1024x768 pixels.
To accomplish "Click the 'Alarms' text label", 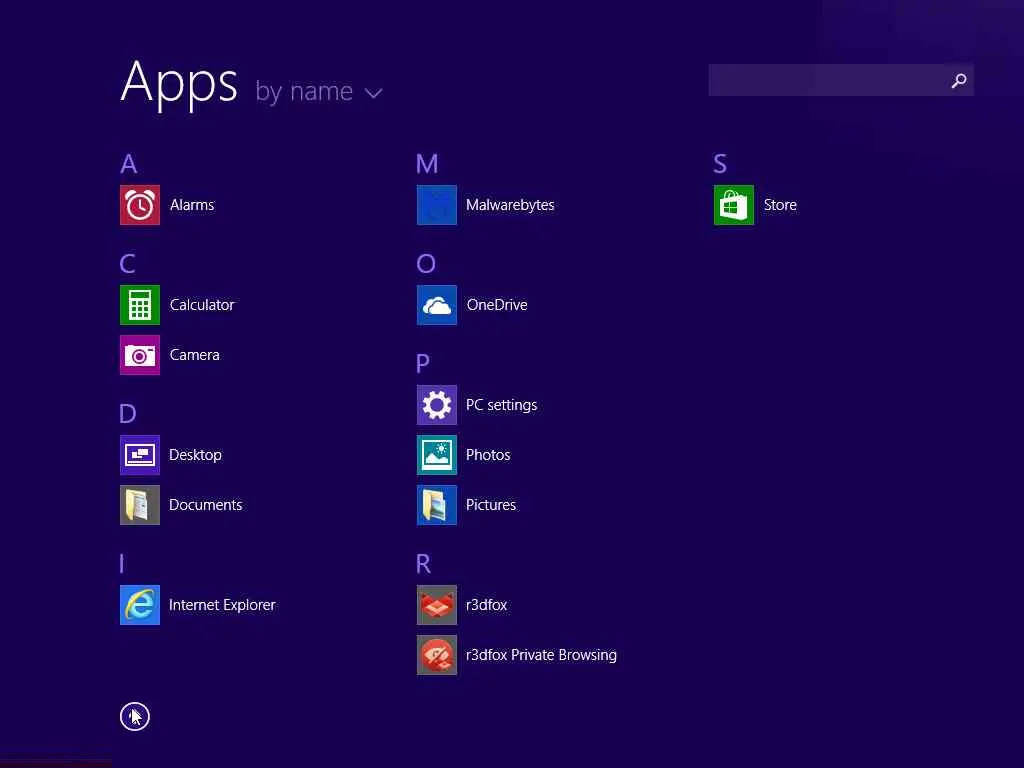I will coord(192,205).
